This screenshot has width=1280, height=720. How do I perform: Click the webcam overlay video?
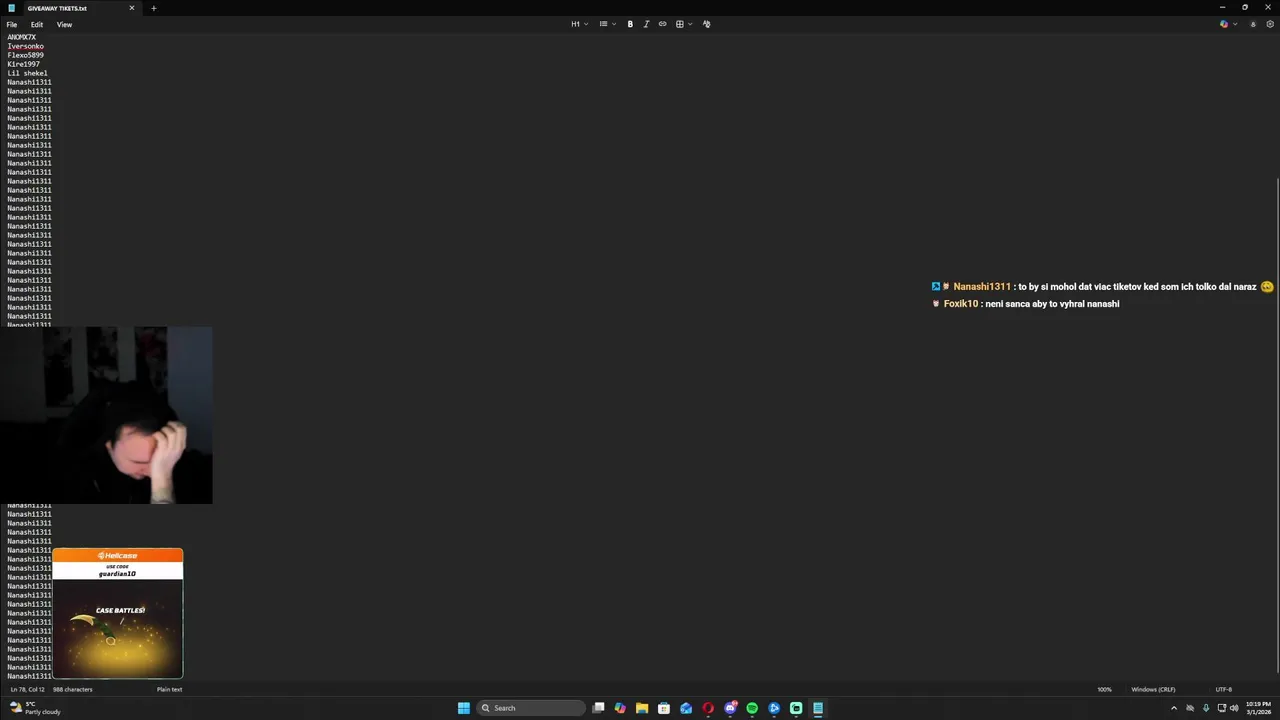[106, 415]
